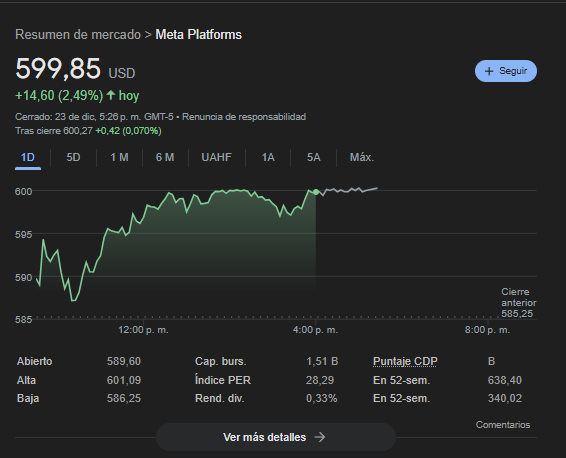Click the Puntaje CDP value B

pyautogui.click(x=491, y=361)
